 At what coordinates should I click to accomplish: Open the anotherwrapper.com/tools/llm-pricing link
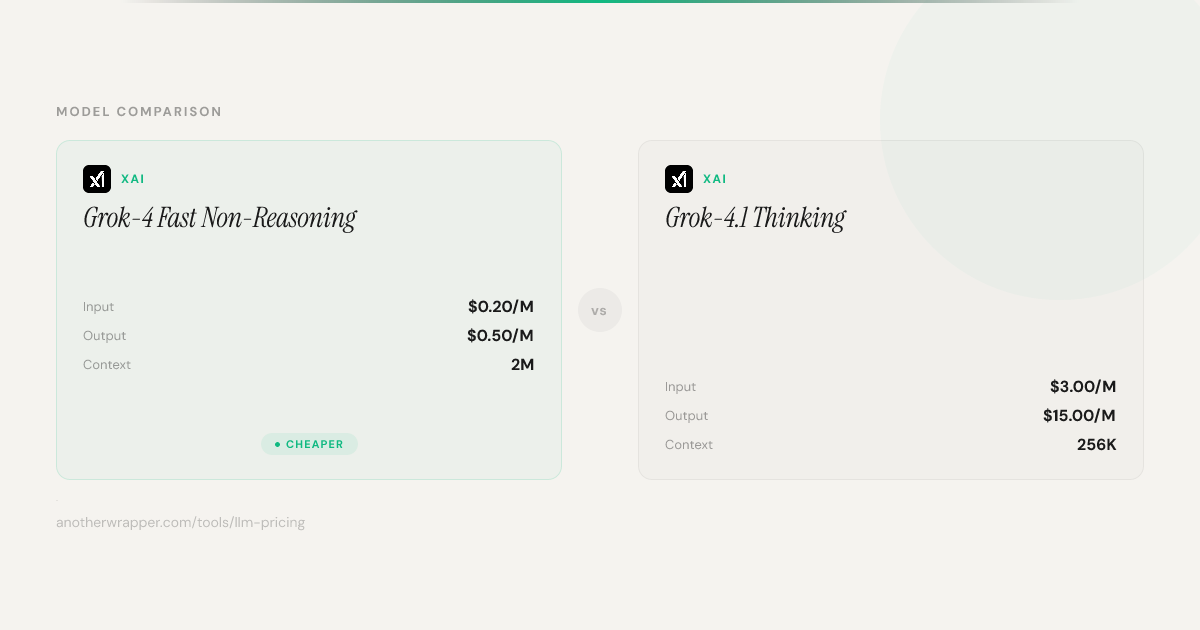180,522
